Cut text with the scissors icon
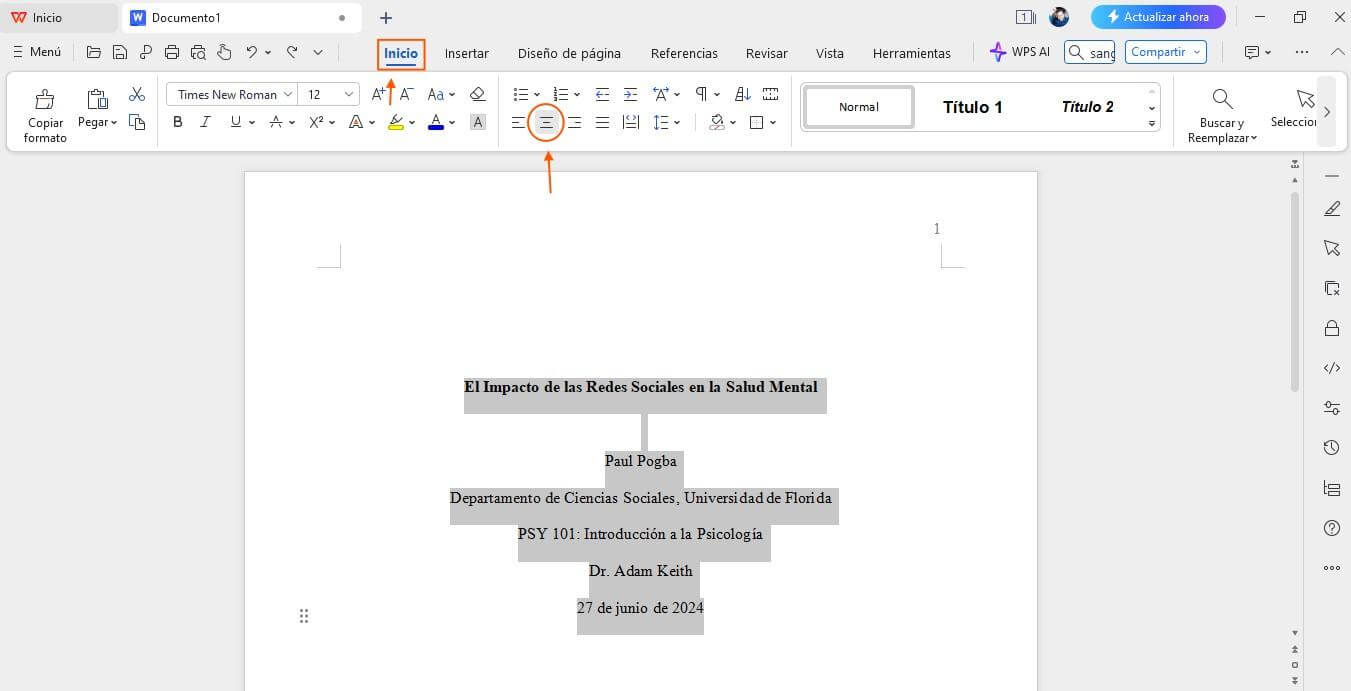This screenshot has height=691, width=1351. point(137,93)
